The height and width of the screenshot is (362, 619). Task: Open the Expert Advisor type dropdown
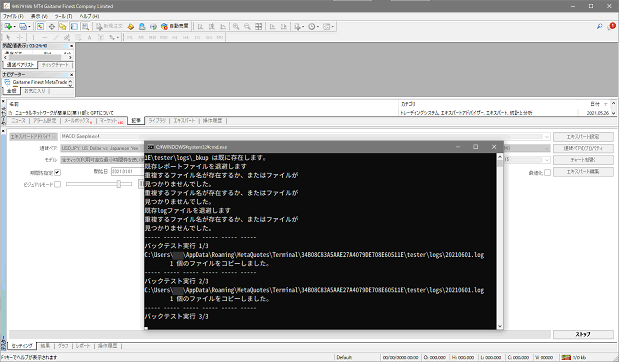click(34, 136)
